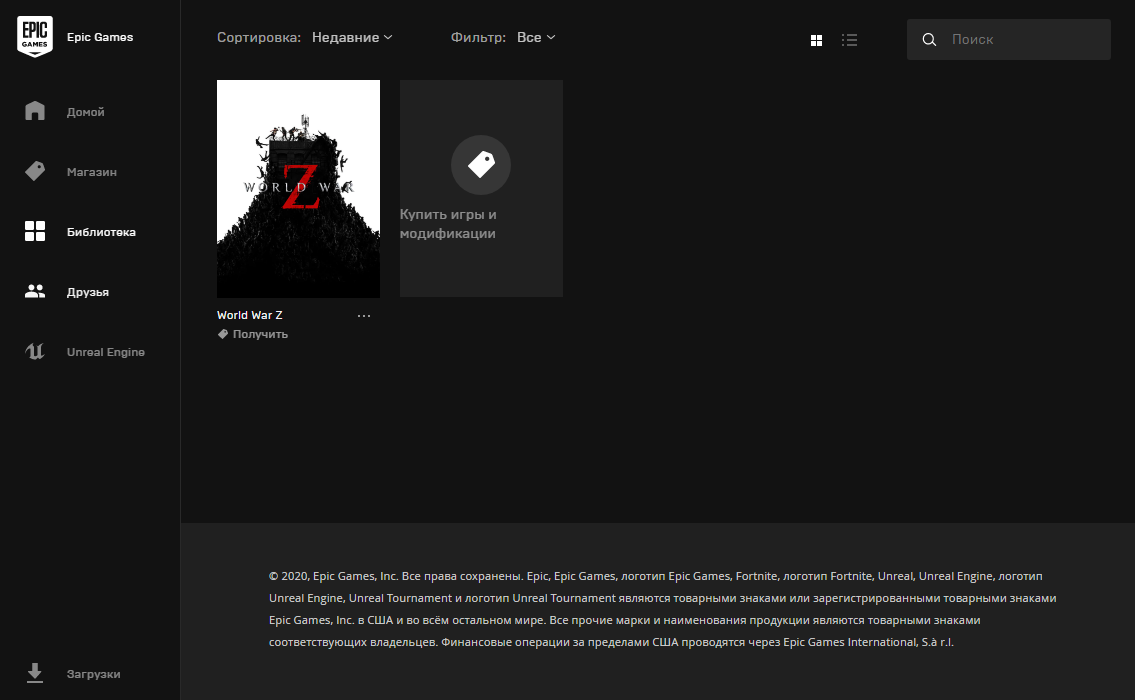Screen dimensions: 1135x700
Task: Click the friends people icon
Action: click(35, 291)
